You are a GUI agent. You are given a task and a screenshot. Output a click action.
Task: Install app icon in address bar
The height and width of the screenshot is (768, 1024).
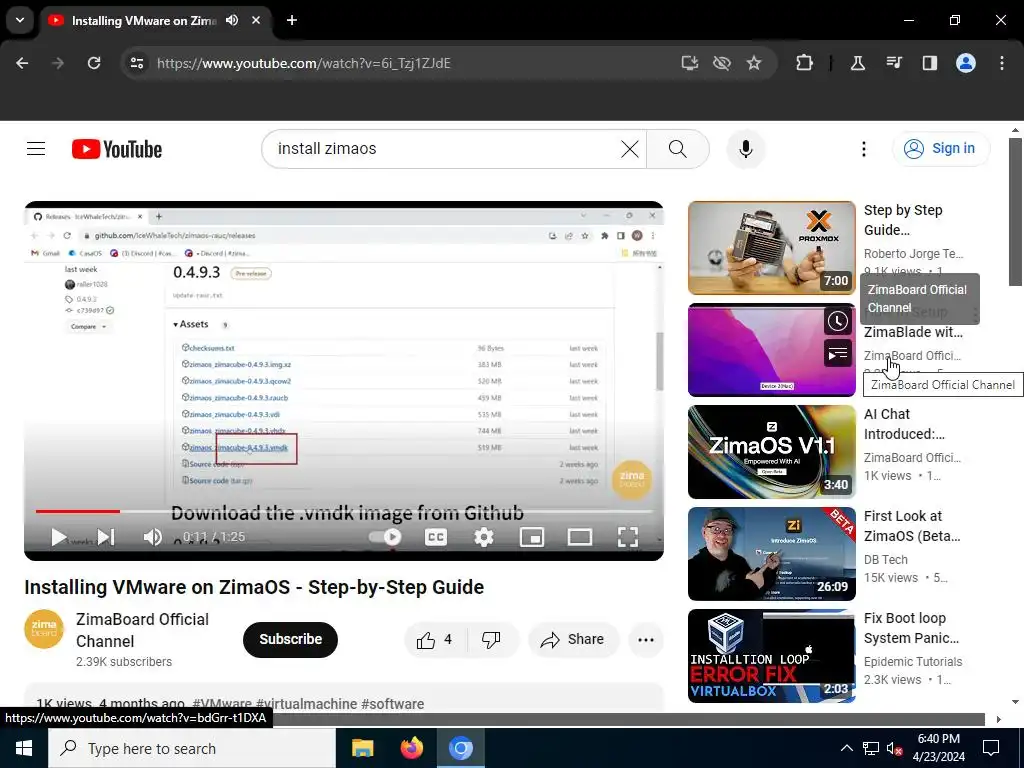point(690,63)
